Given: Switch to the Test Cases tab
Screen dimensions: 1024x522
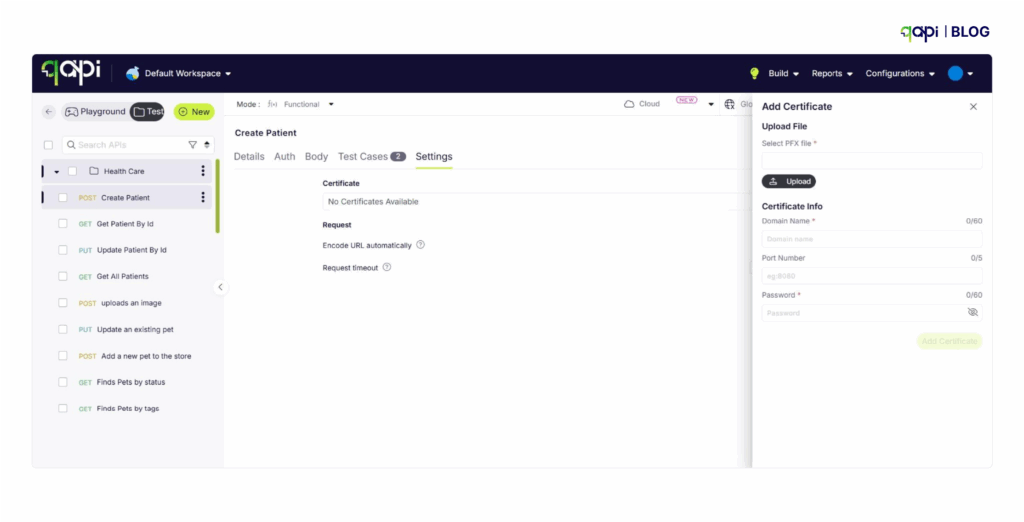Looking at the screenshot, I should click(x=371, y=157).
